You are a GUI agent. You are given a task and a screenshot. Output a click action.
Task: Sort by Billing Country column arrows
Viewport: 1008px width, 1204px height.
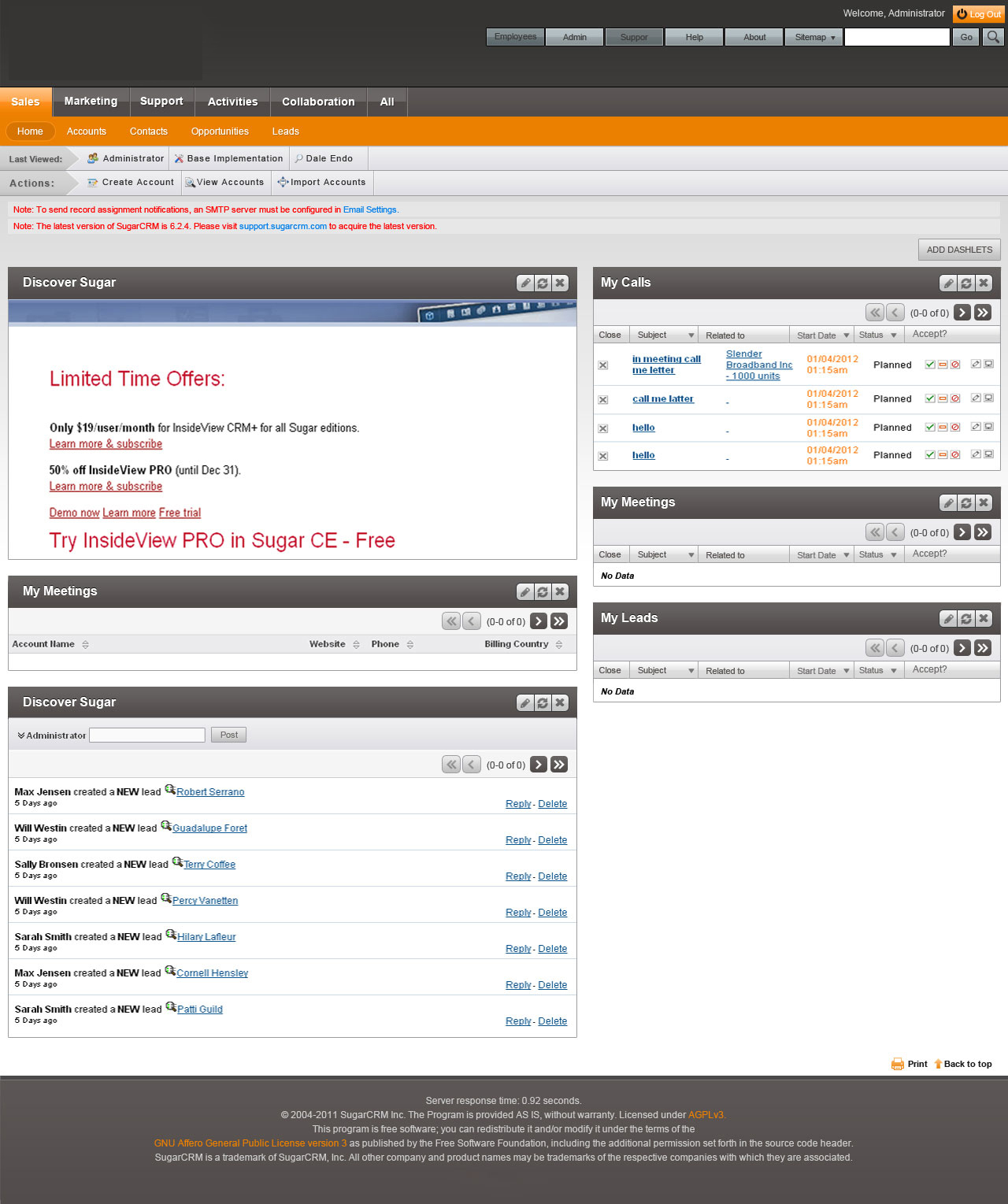click(x=559, y=644)
